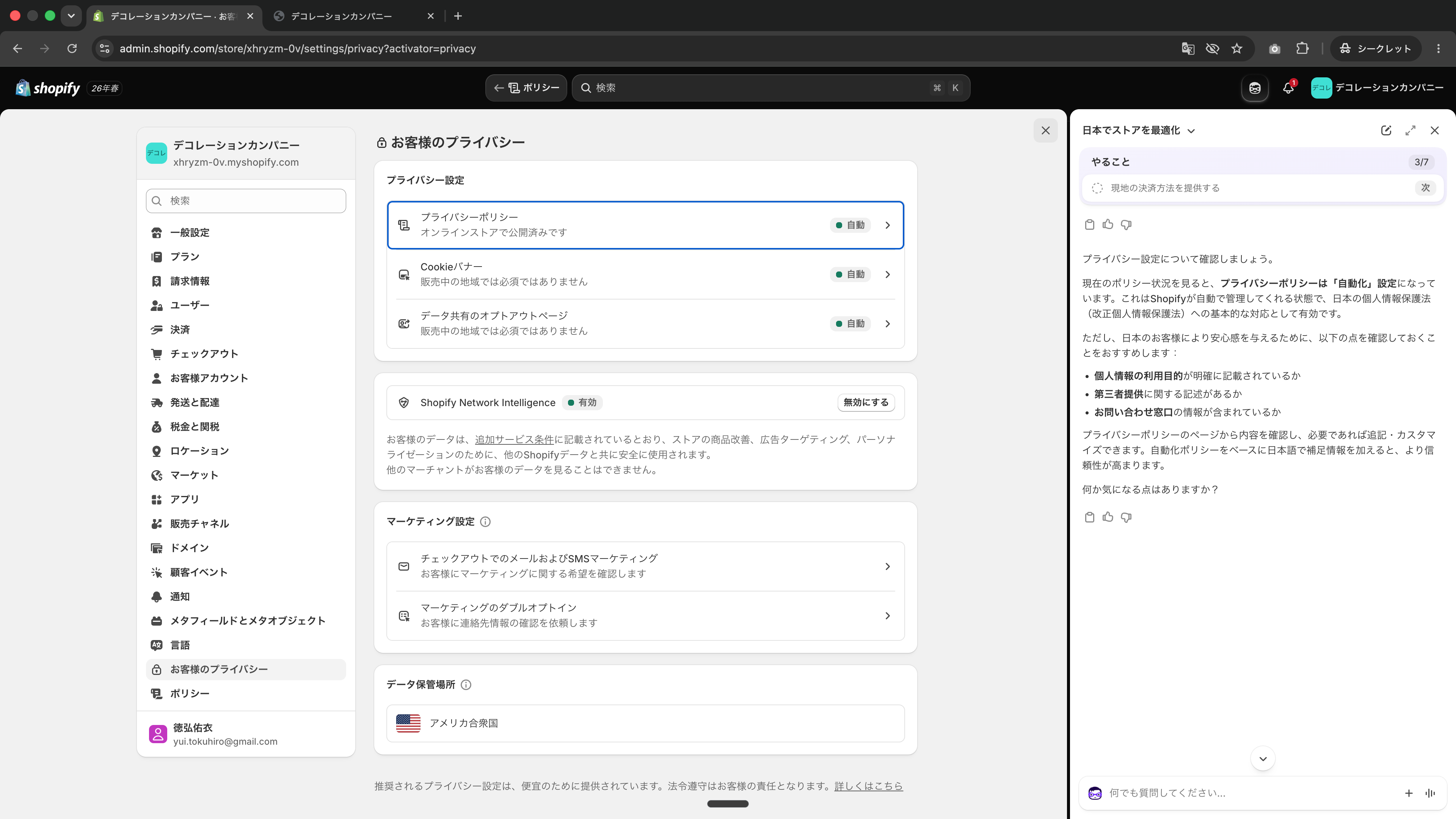Image resolution: width=1456 pixels, height=819 pixels.
Task: Go back with the browser back arrow
Action: click(x=17, y=49)
